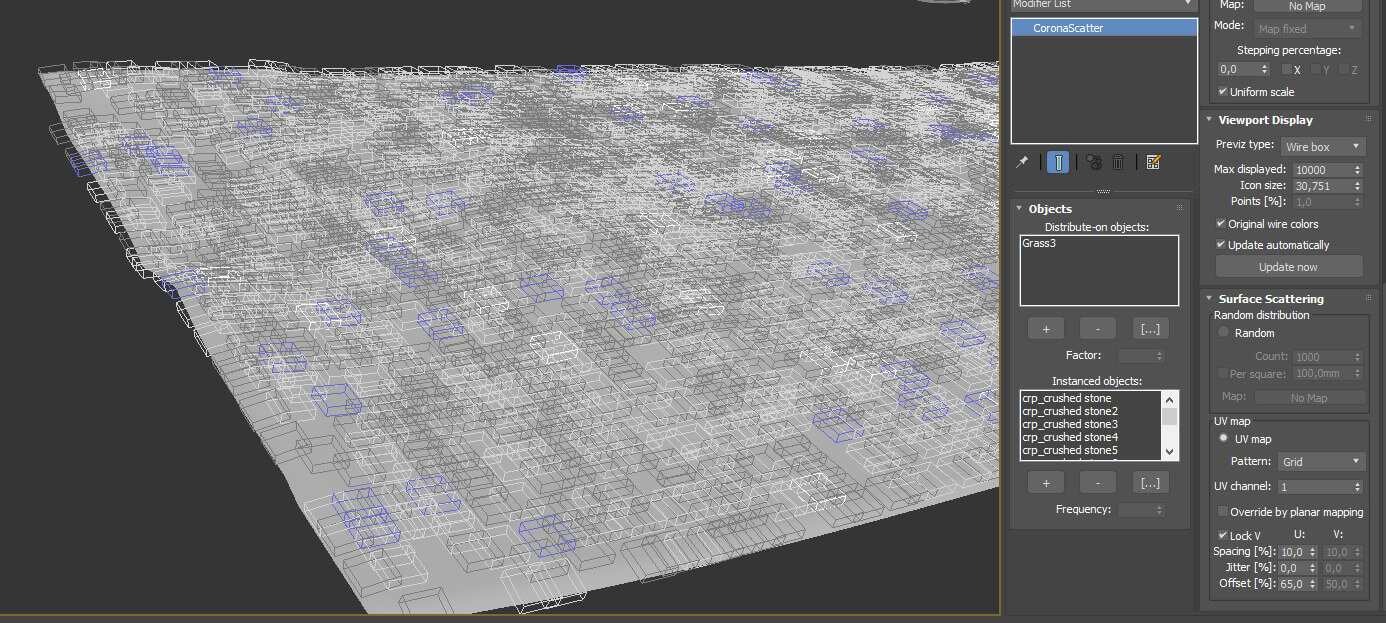Open the Pattern dropdown showing Grid
This screenshot has height=623, width=1386.
coord(1321,461)
